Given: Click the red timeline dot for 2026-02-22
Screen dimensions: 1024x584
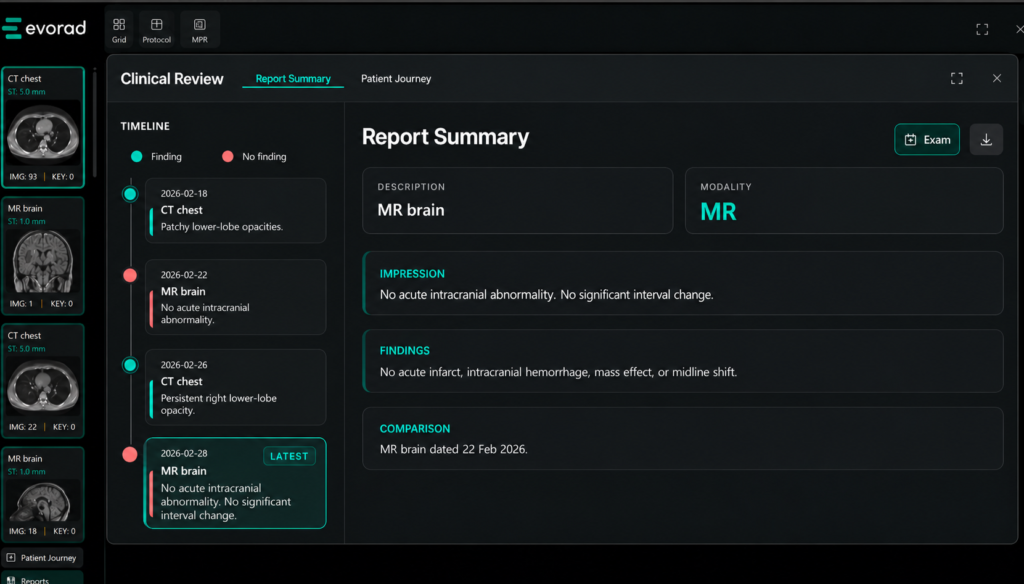Looking at the screenshot, I should click(130, 276).
